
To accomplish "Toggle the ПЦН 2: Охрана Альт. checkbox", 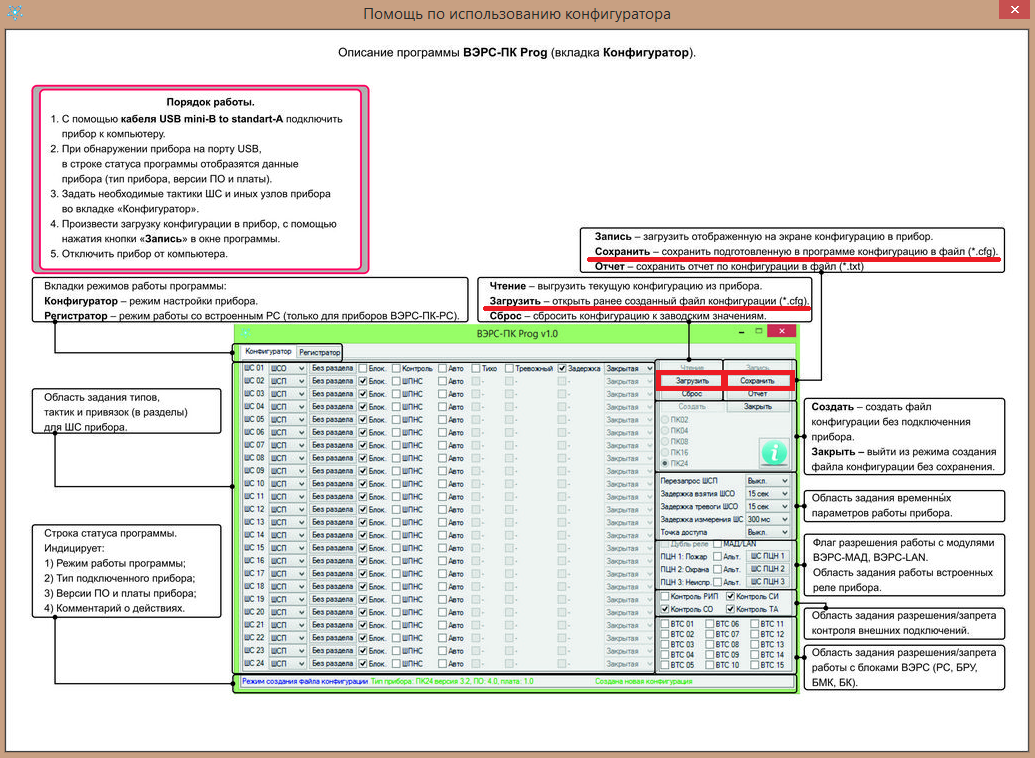I will point(718,569).
